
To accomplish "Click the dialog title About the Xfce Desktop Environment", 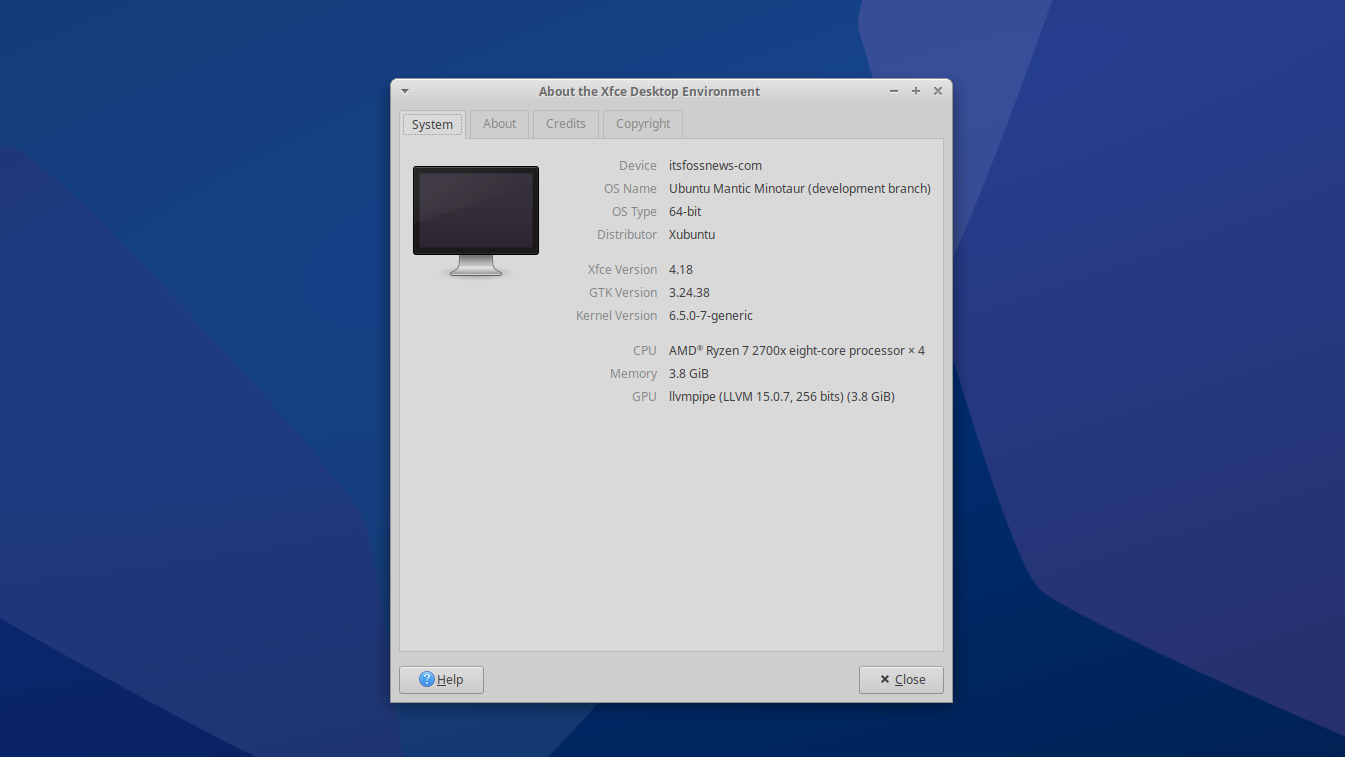I will tap(649, 91).
